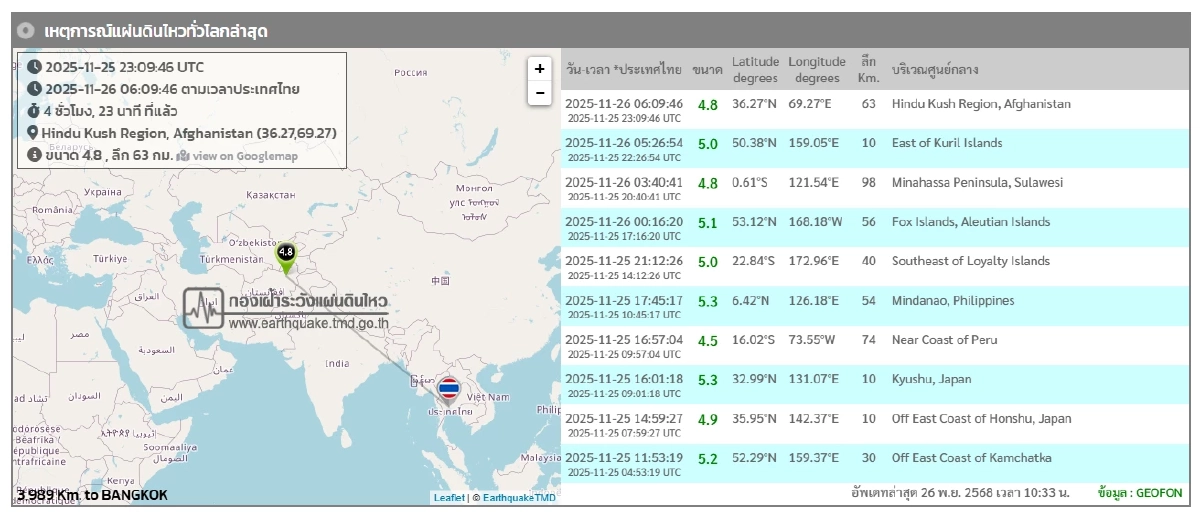Click the timestamp 2025-11-25 16:01:18
1200x517 pixels.
tap(624, 379)
